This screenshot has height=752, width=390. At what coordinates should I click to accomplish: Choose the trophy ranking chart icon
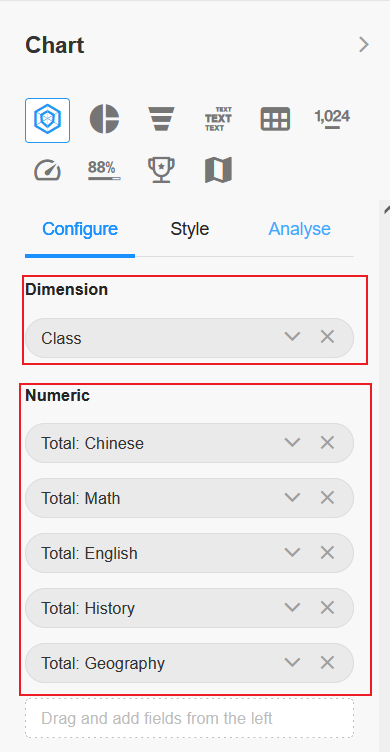[161, 170]
